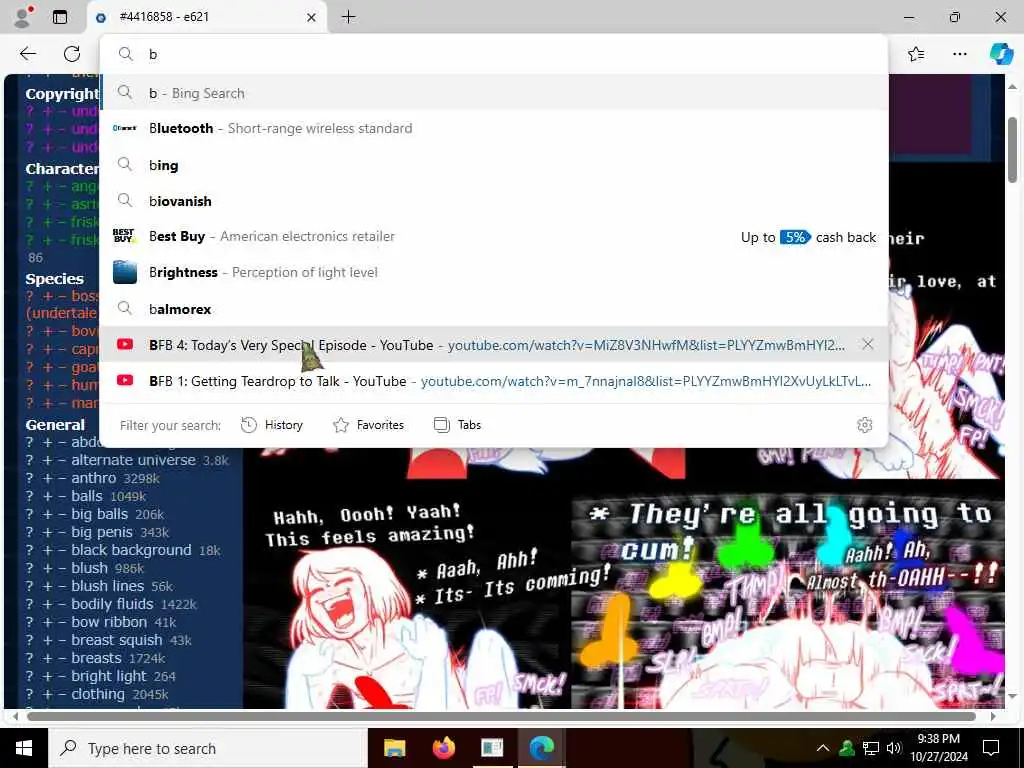Click the address bar text field
The height and width of the screenshot is (768, 1024).
pyautogui.click(x=494, y=54)
